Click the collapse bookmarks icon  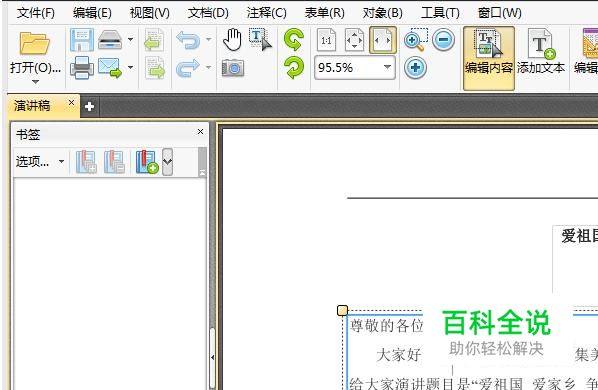(114, 162)
